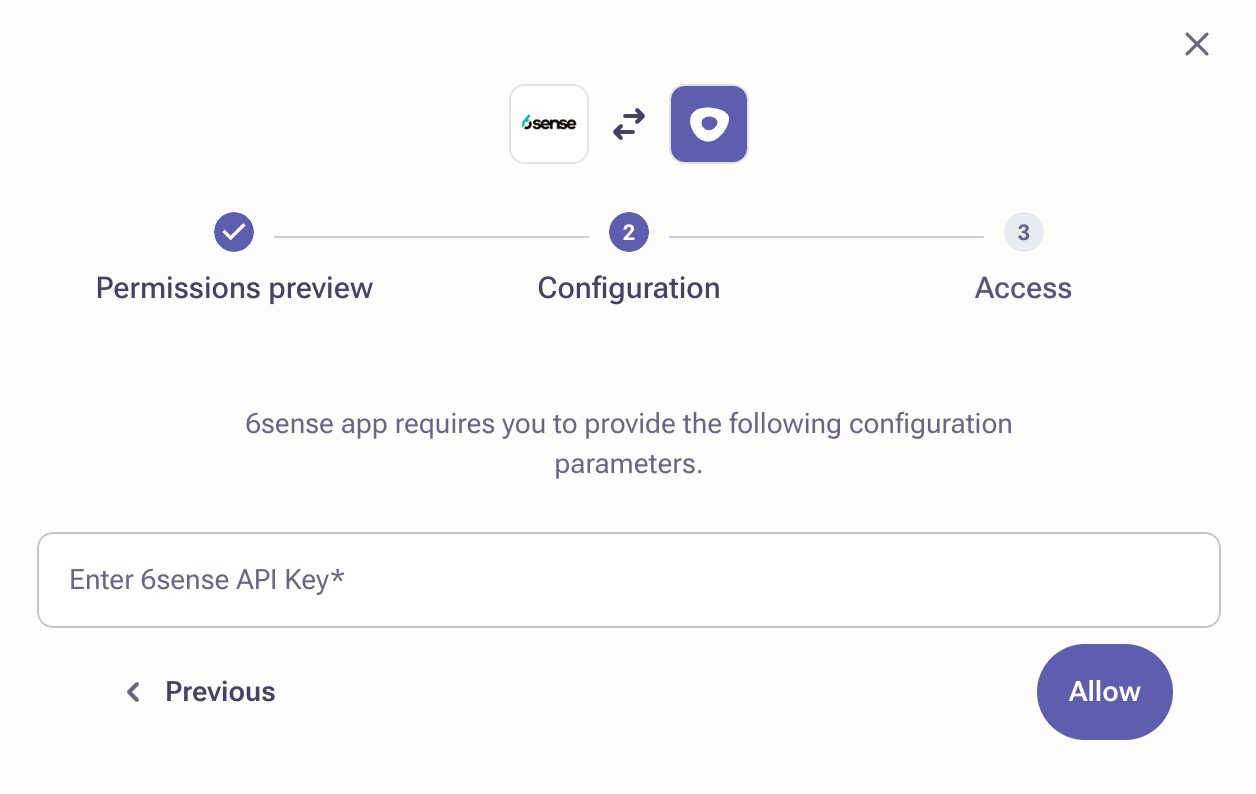Select the completed checkmark step circle

click(234, 232)
